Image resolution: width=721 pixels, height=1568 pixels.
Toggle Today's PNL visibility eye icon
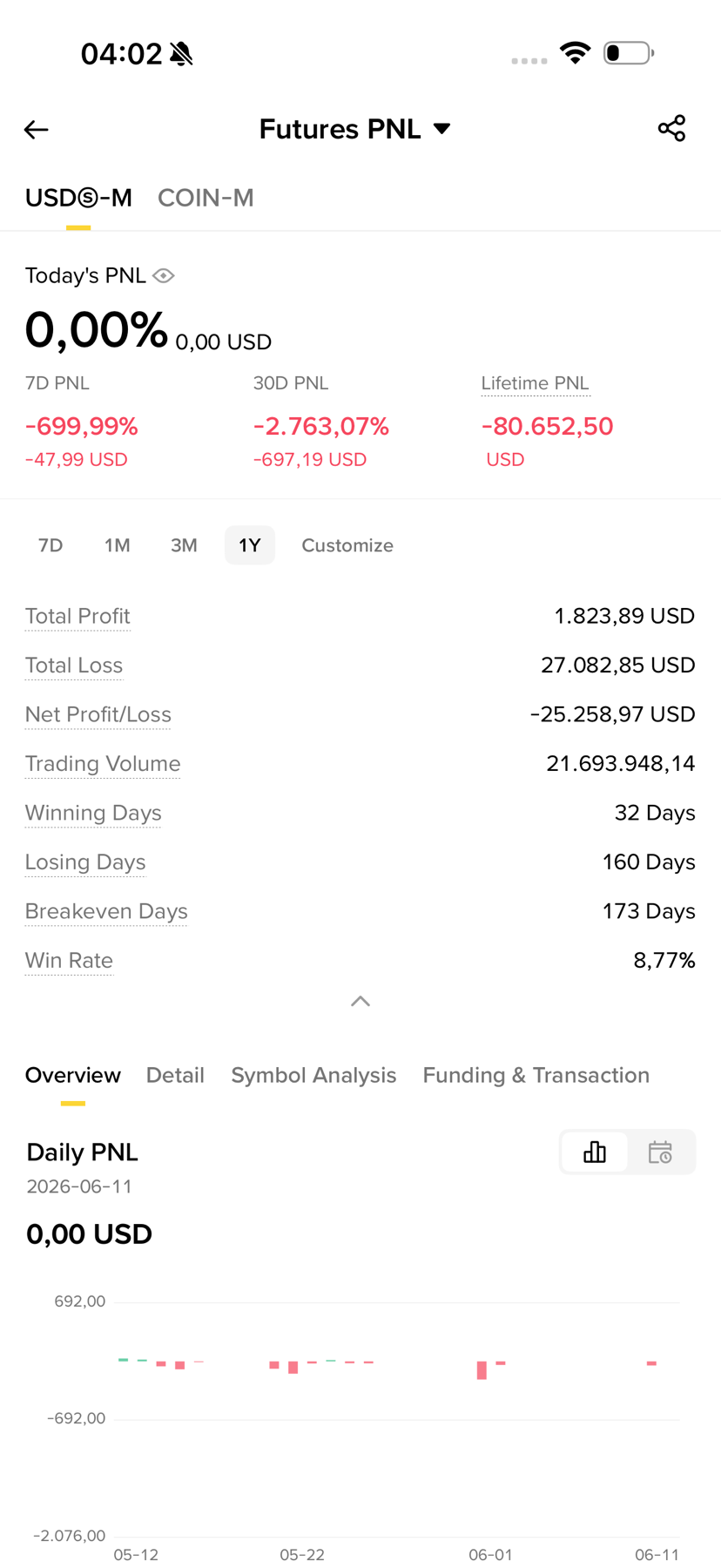pos(164,276)
